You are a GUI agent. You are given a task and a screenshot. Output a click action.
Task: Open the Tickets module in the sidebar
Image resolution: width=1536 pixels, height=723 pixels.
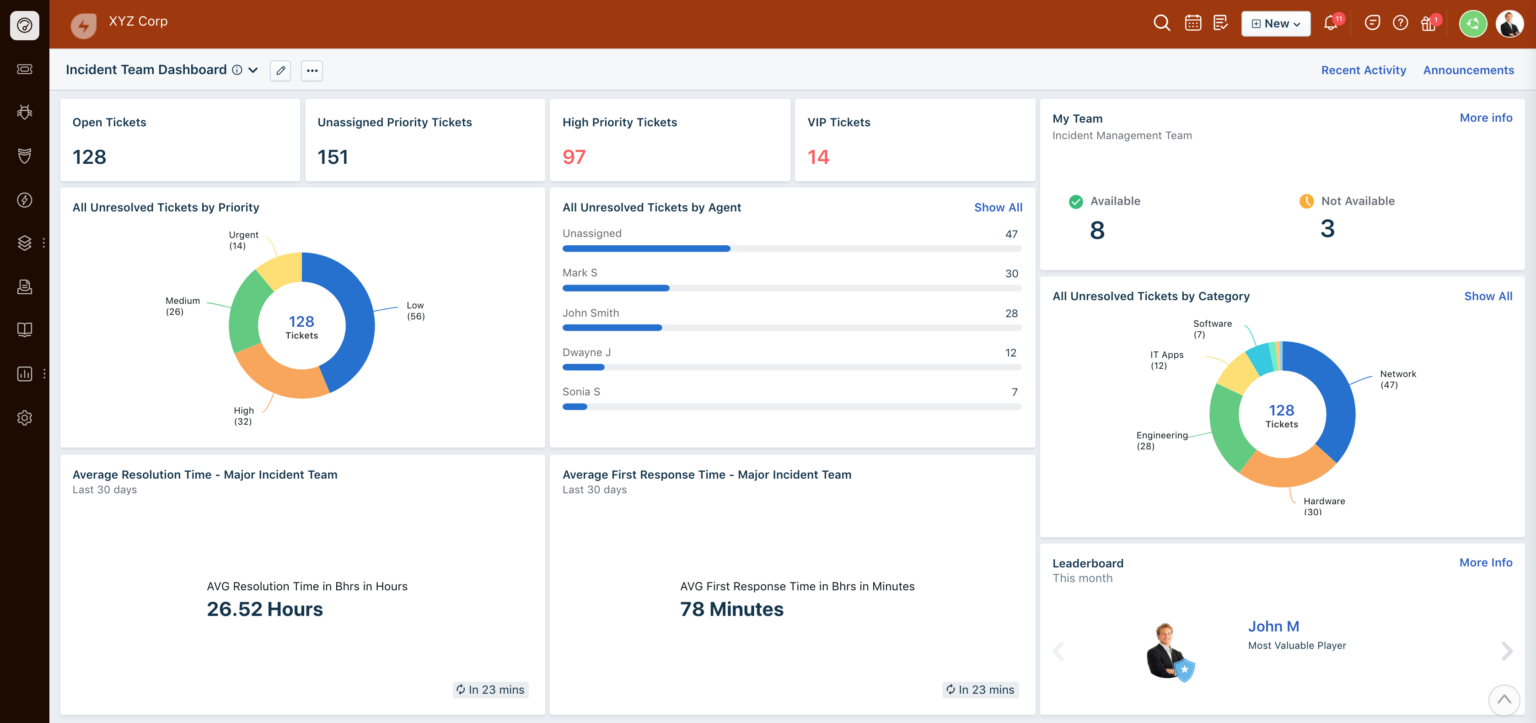[24, 69]
